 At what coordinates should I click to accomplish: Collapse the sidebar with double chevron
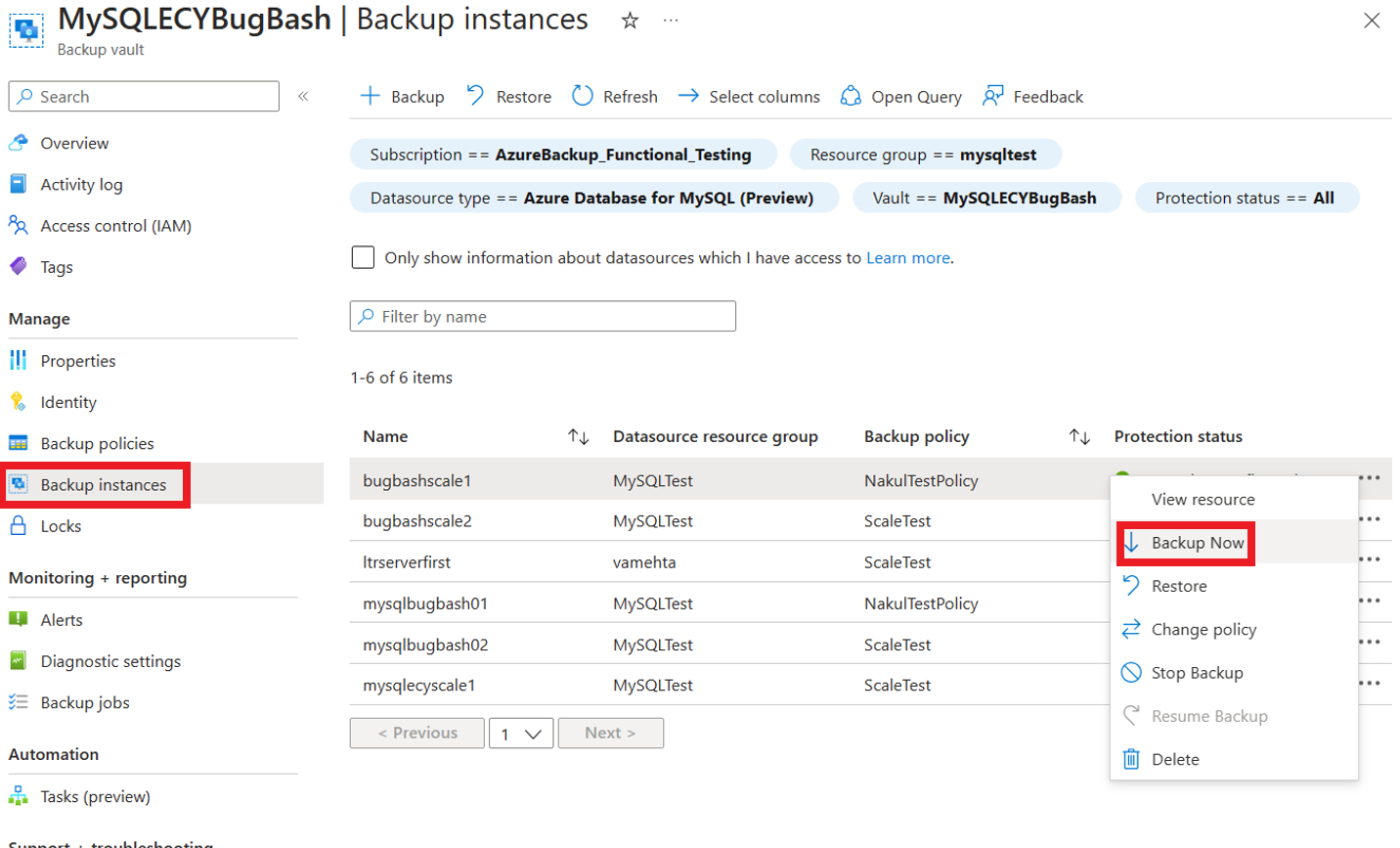(303, 96)
